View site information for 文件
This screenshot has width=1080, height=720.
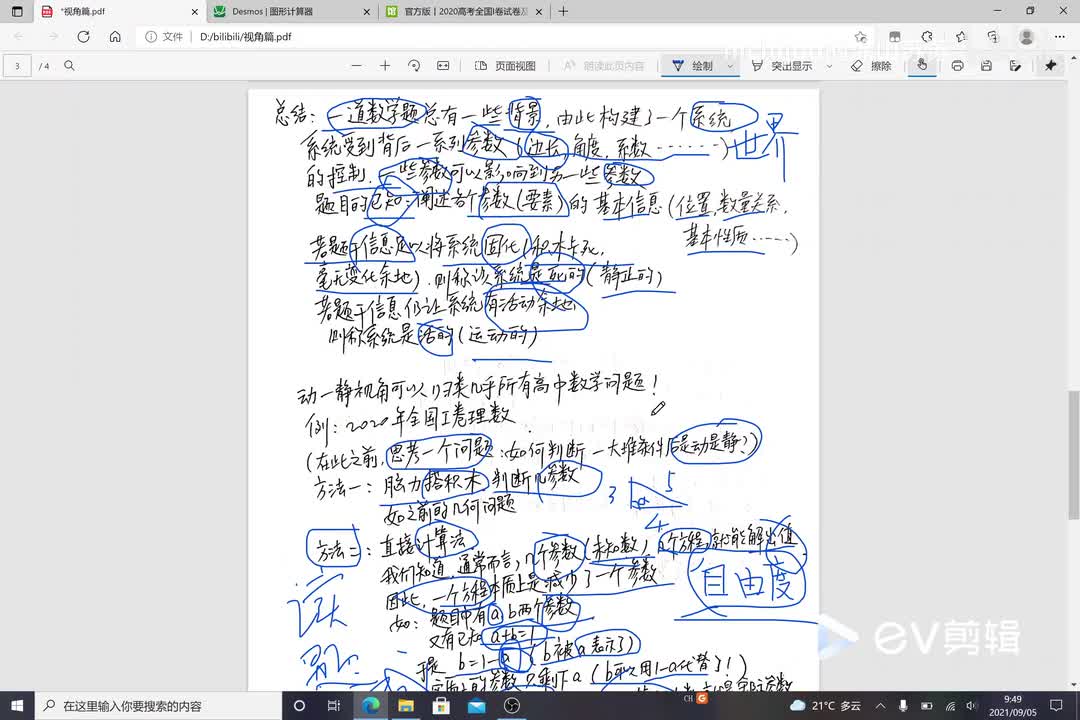pyautogui.click(x=164, y=37)
